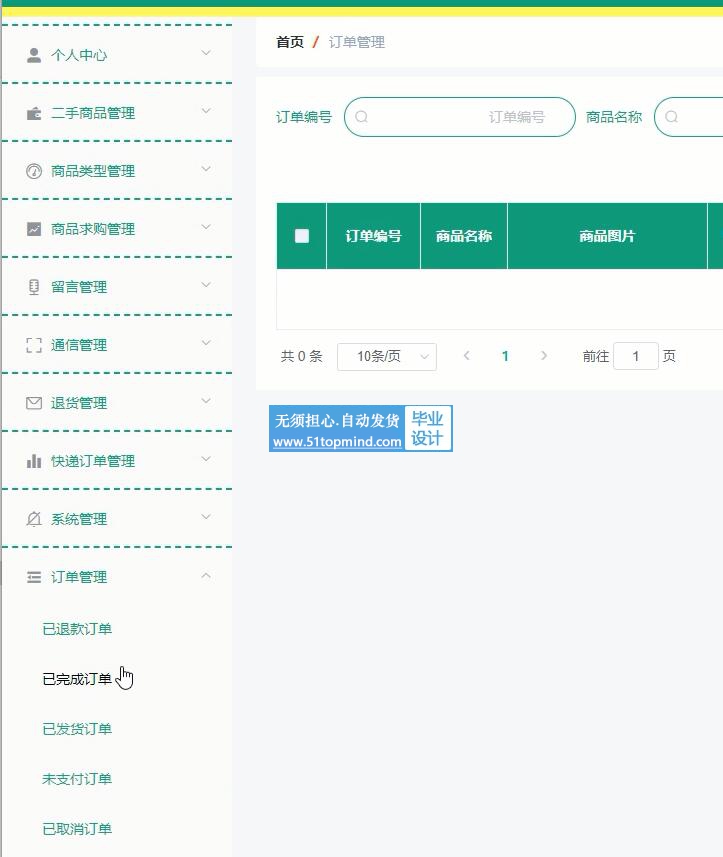Screen dimensions: 723x857
Task: Click the magnifier icon in 商品名称 search
Action: click(672, 116)
